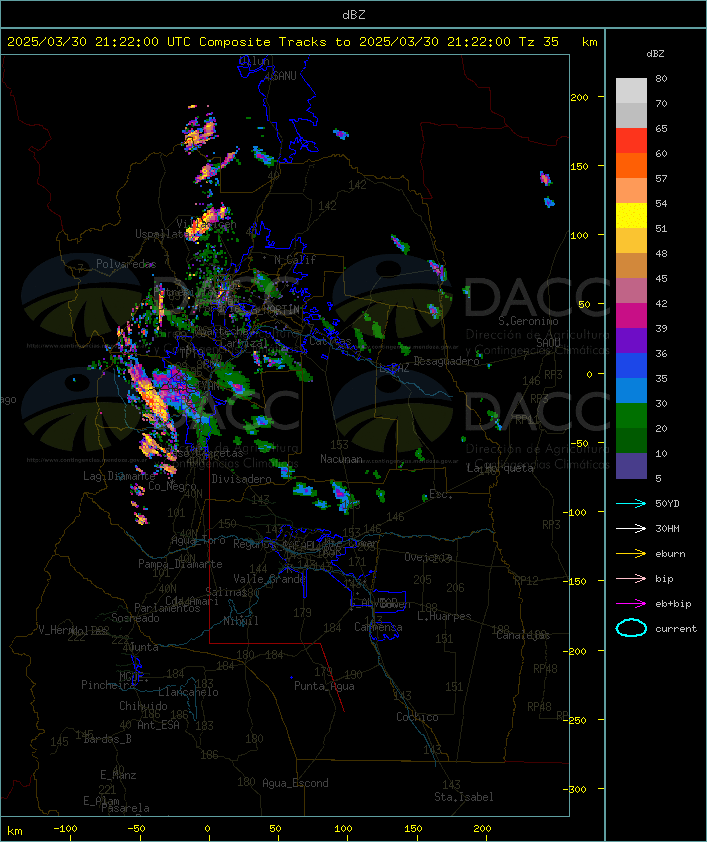Click the Llancanelo map label
Screen dimensions: 707x842
pyautogui.click(x=188, y=692)
